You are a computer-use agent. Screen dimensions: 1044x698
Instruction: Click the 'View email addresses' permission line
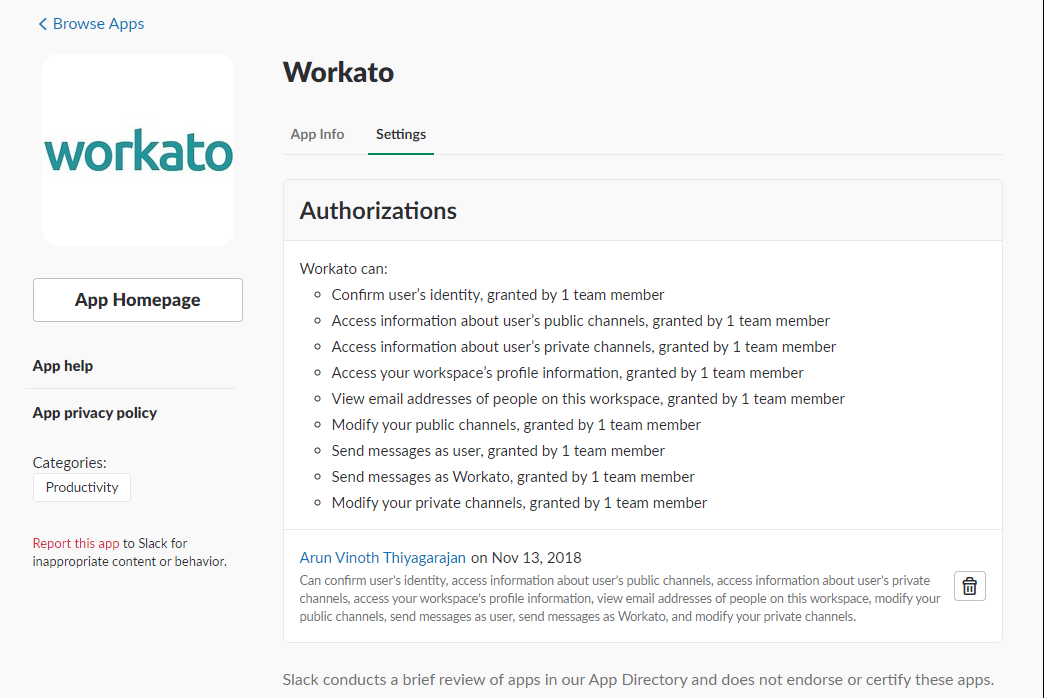coord(588,399)
